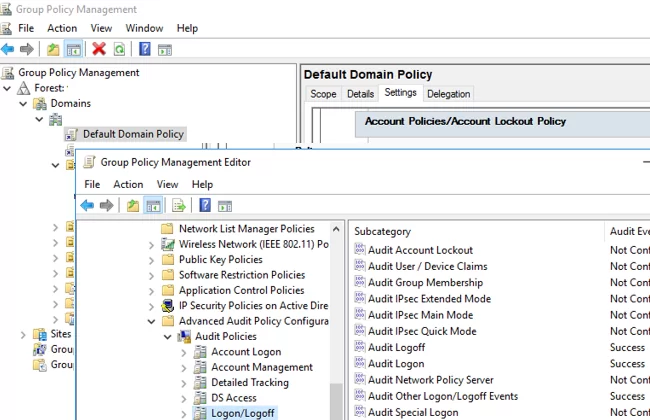650x420 pixels.
Task: Expand the Sites tree node
Action: pos(23,335)
